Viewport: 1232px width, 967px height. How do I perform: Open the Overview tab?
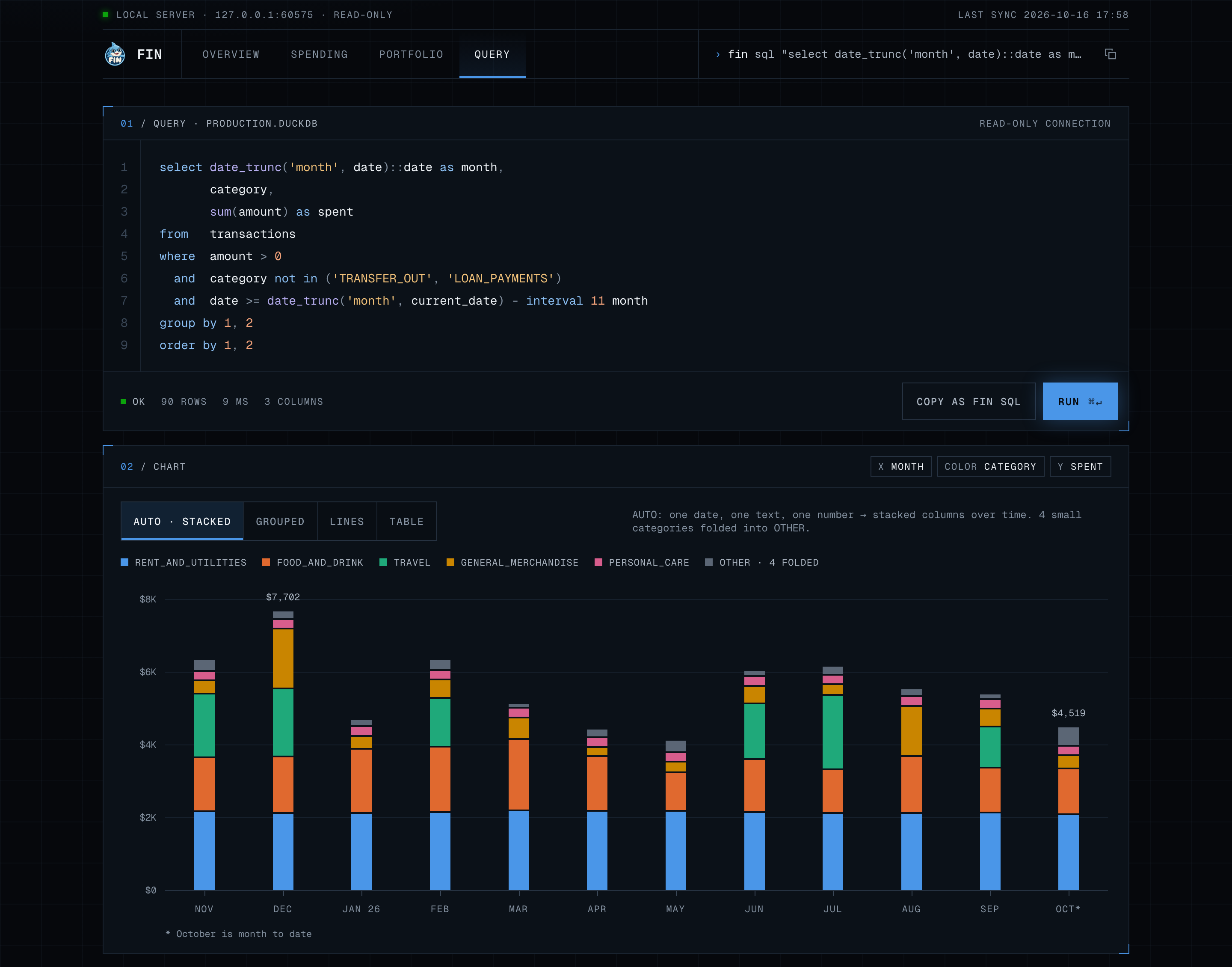(231, 54)
